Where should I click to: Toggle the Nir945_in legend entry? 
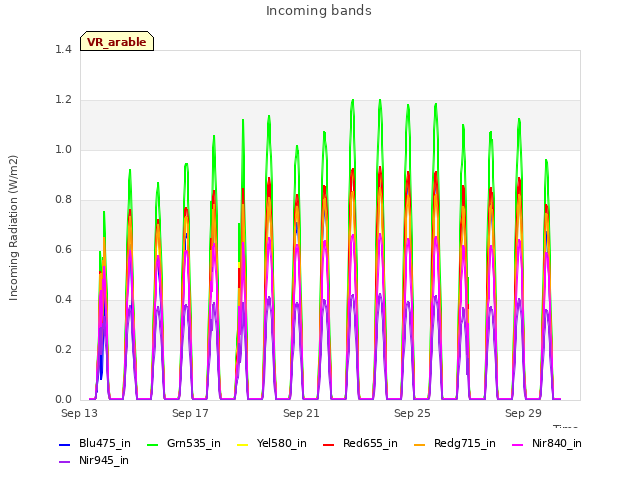click(x=94, y=461)
